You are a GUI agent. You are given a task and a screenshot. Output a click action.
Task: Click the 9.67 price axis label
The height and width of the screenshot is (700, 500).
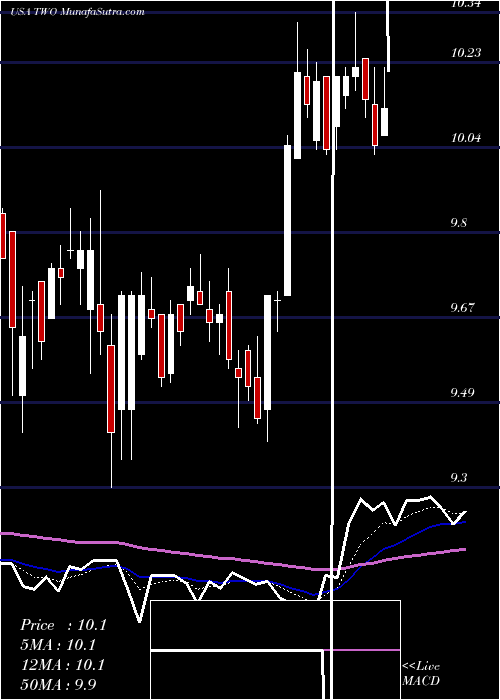pyautogui.click(x=462, y=308)
